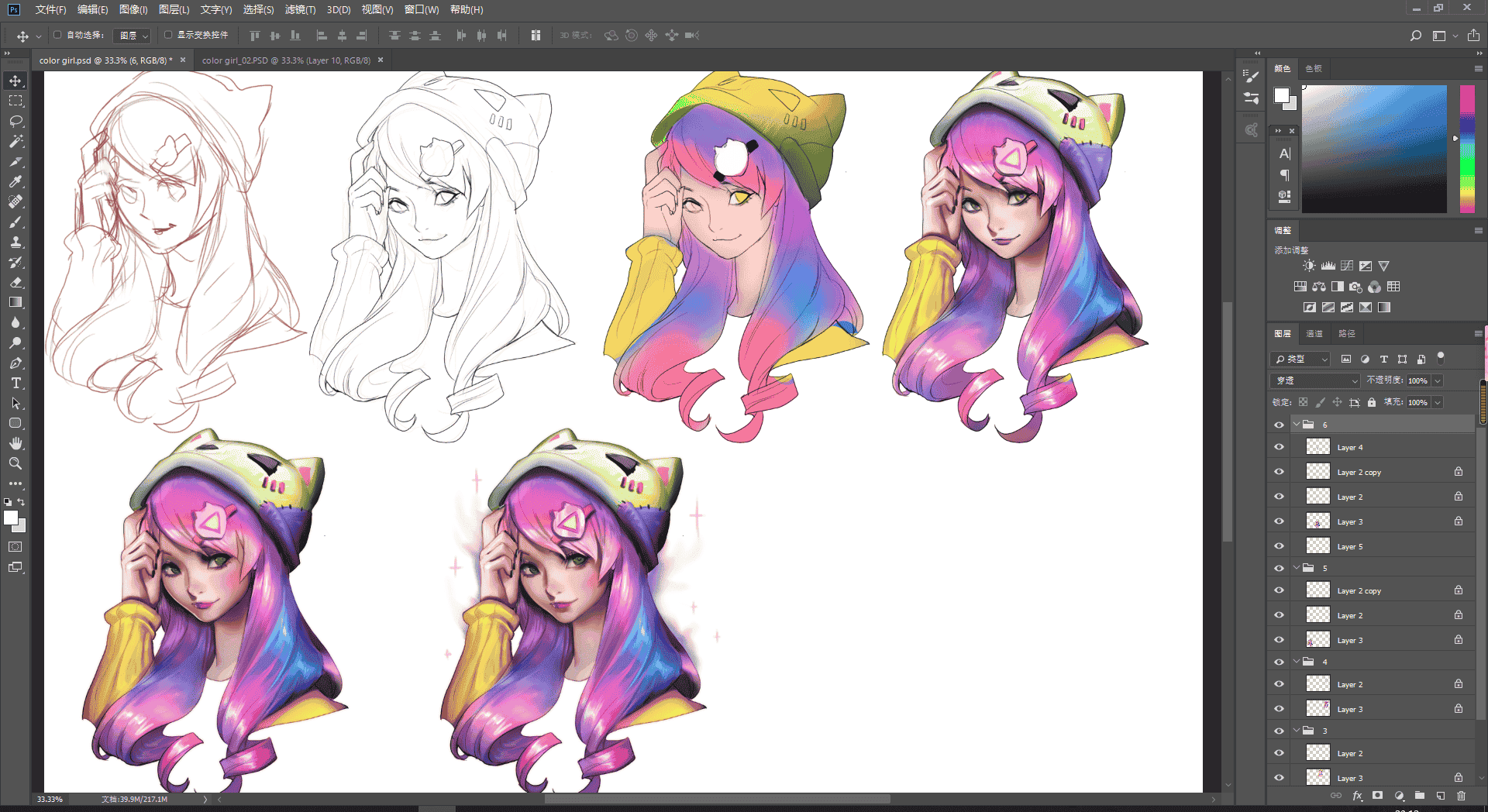
Task: Collapse layer group 6
Action: pos(1297,425)
